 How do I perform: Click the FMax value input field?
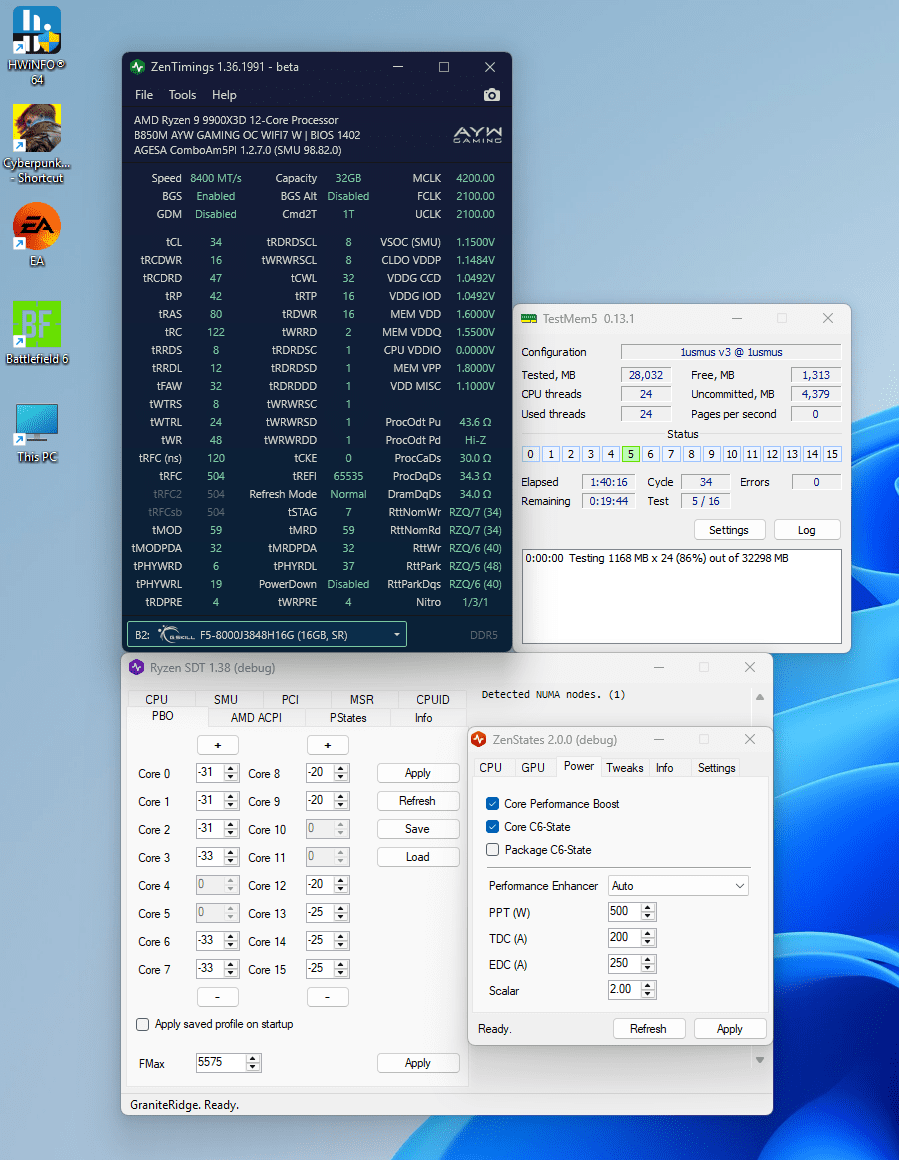[220, 1063]
